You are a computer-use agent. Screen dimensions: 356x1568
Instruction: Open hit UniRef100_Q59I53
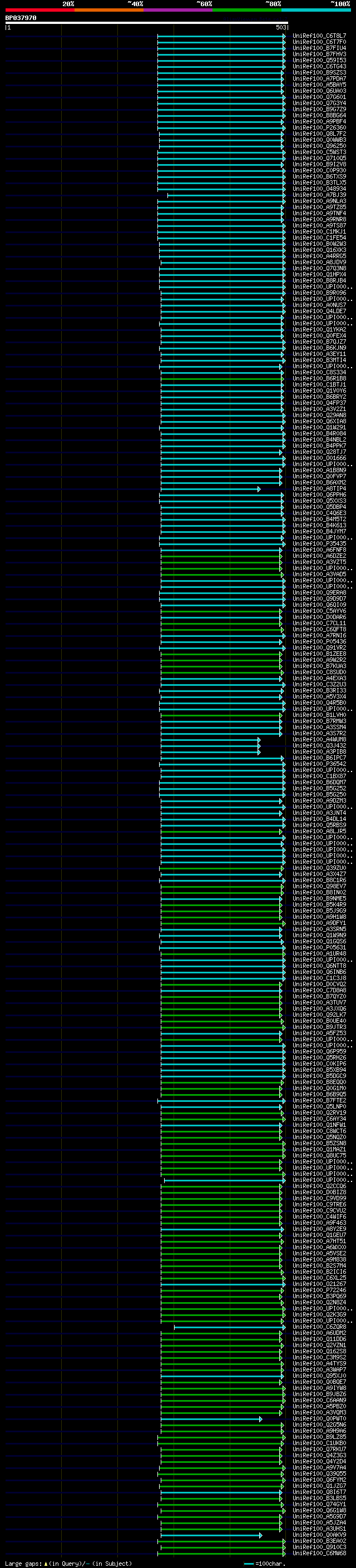coord(319,60)
